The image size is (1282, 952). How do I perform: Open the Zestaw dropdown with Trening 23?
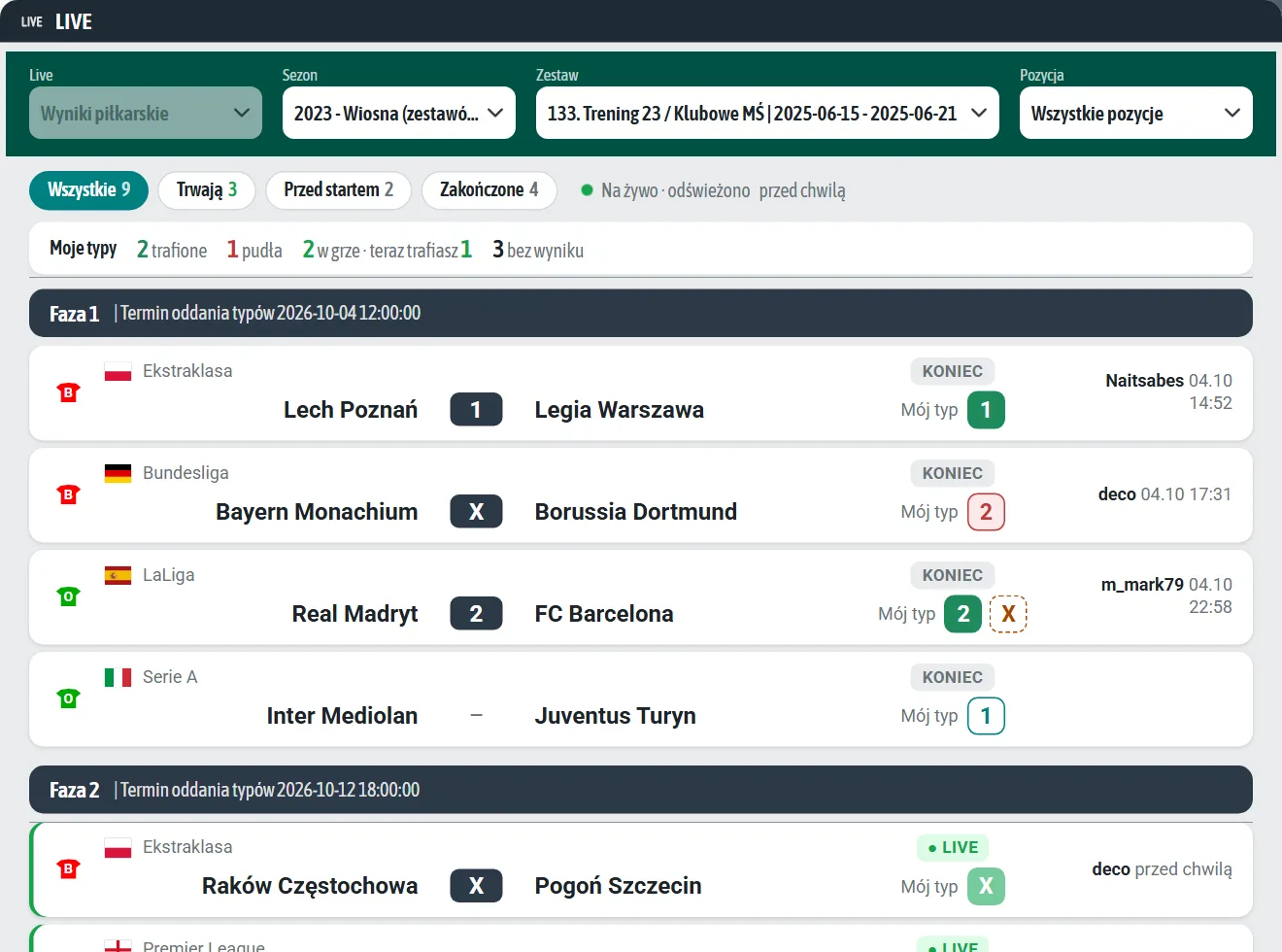[x=767, y=113]
